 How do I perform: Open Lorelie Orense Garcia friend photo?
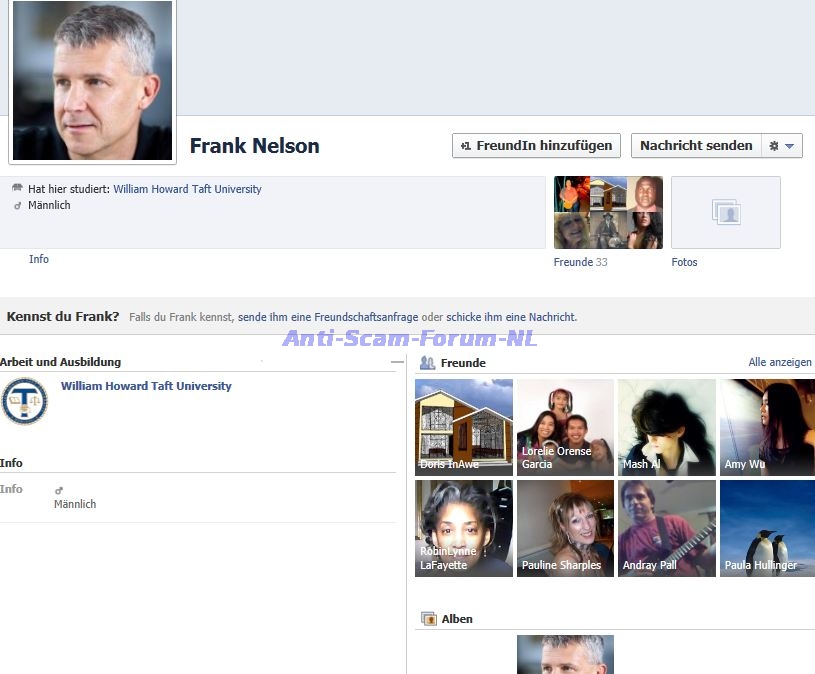point(566,427)
